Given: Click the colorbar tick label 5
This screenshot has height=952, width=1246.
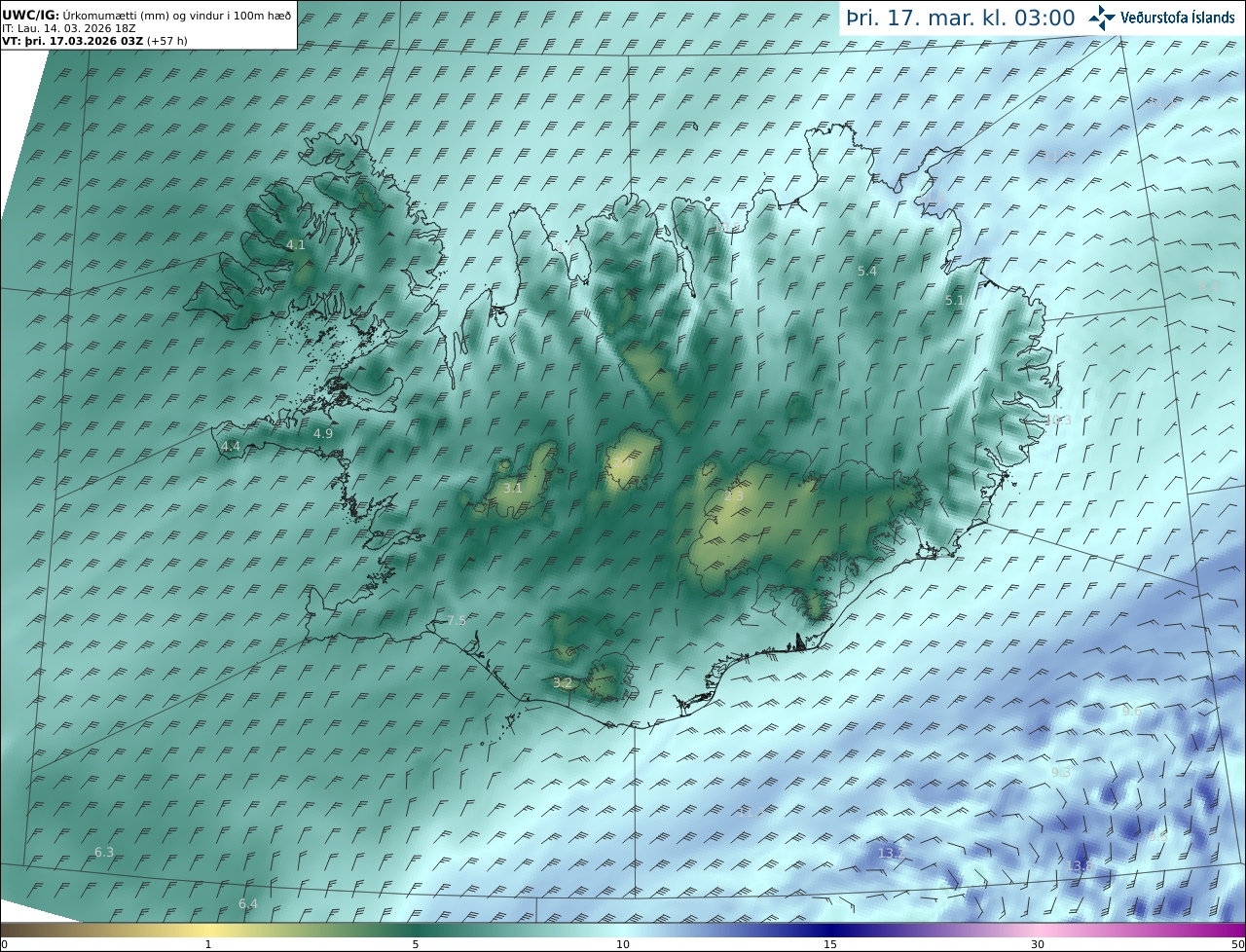Looking at the screenshot, I should (x=416, y=945).
